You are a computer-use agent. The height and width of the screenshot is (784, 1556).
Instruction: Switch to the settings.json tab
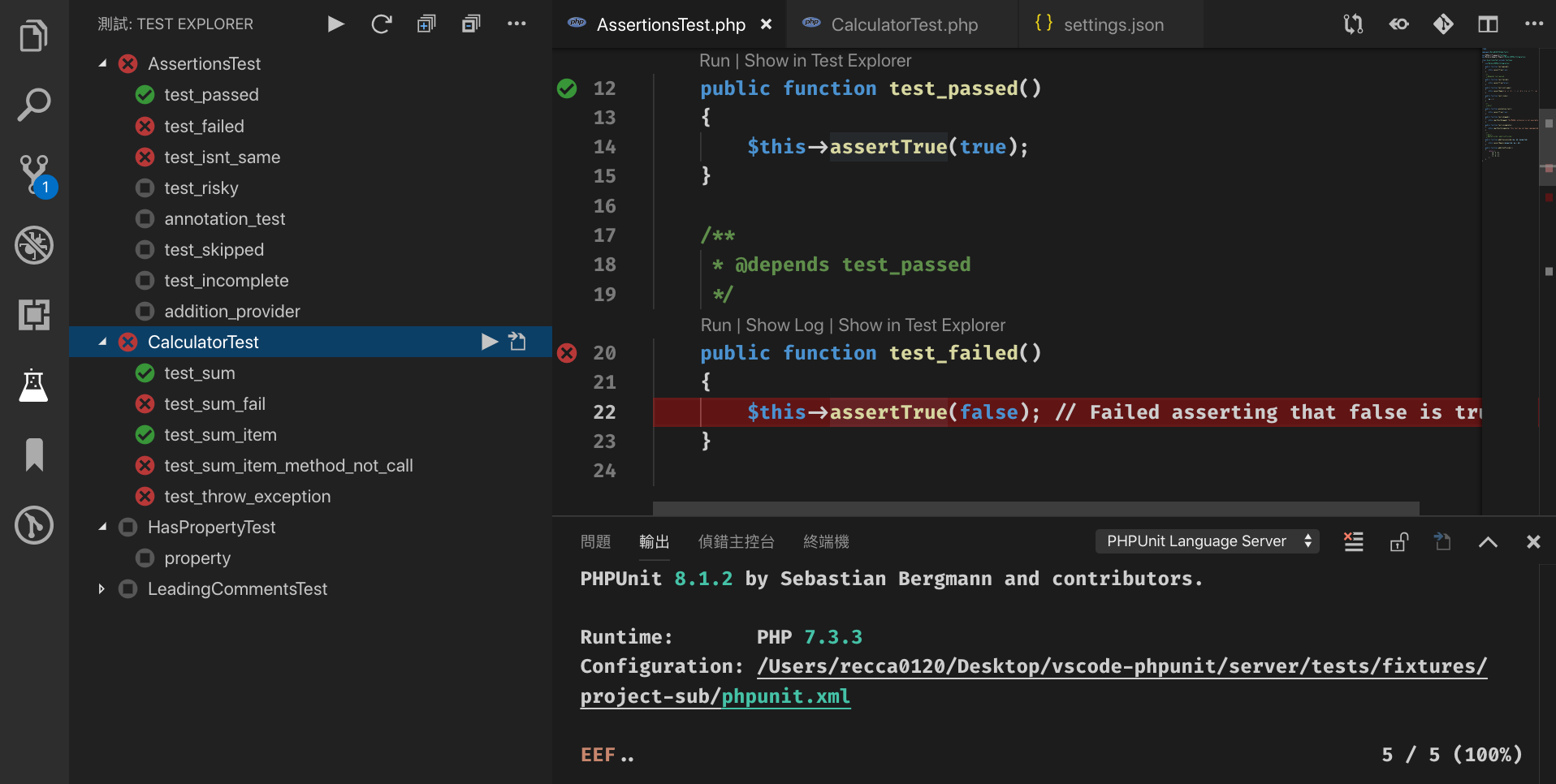pyautogui.click(x=1113, y=25)
